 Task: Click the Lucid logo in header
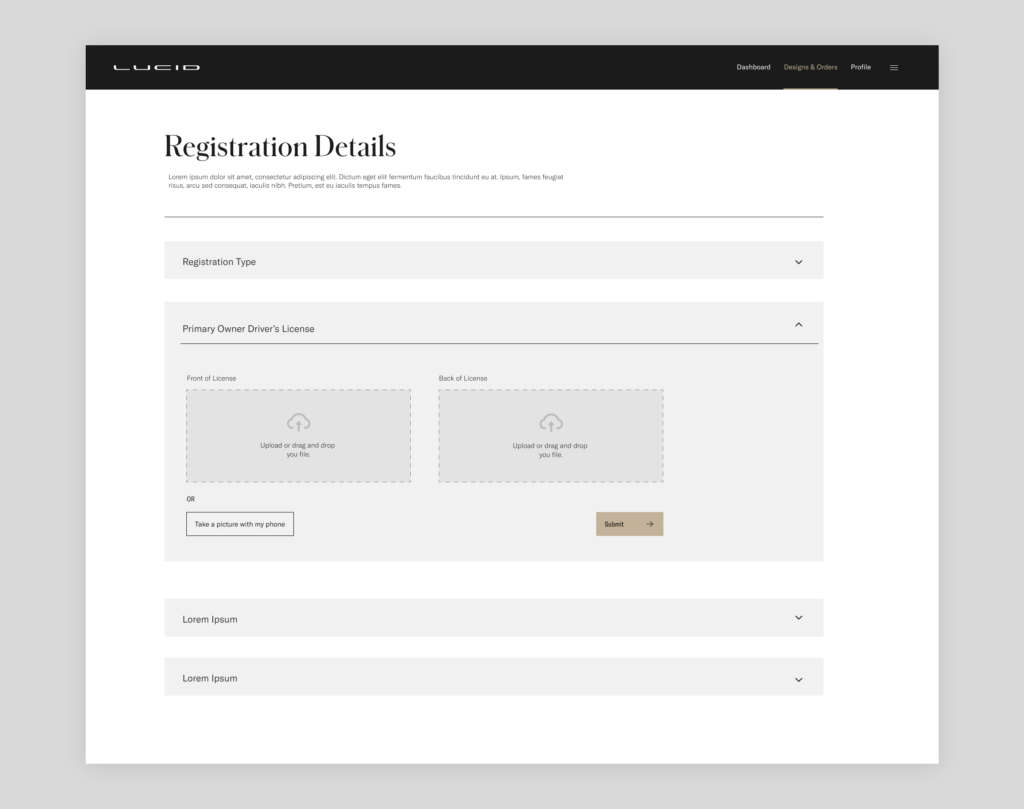tap(156, 68)
